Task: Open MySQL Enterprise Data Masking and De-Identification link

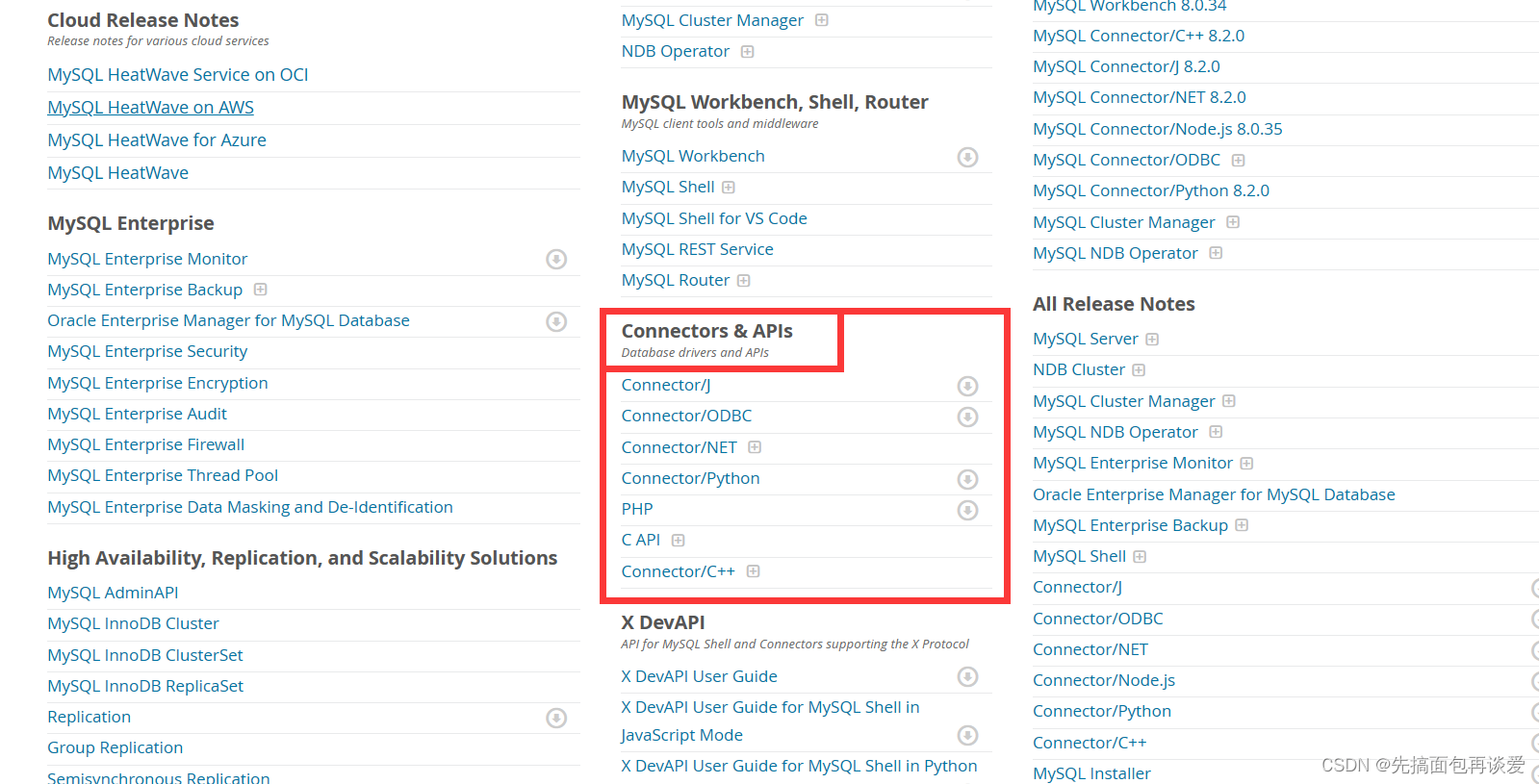Action: [x=250, y=507]
